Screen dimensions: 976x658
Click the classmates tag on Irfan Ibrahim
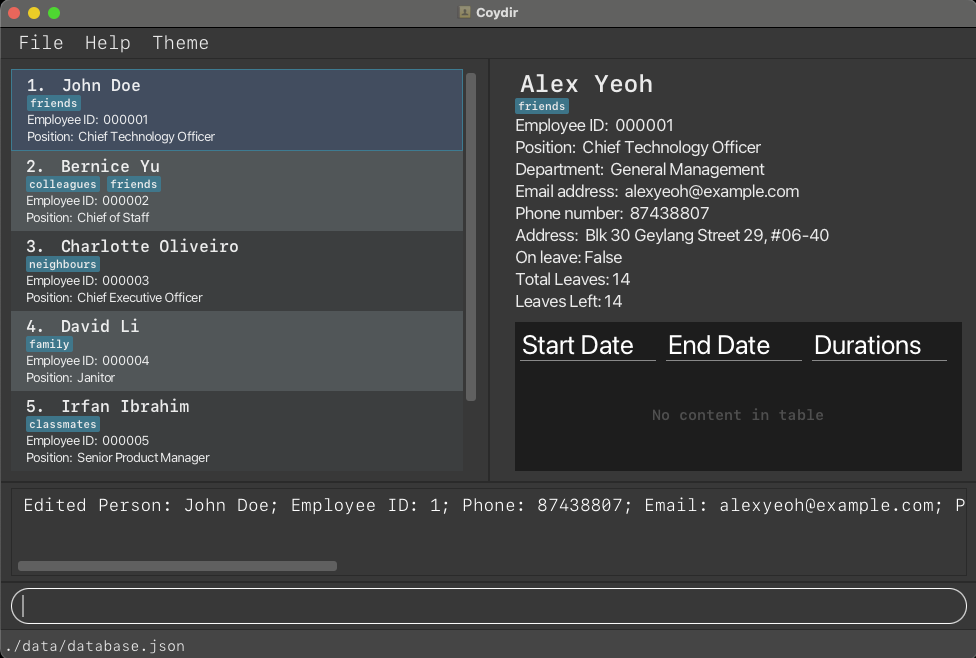[63, 424]
